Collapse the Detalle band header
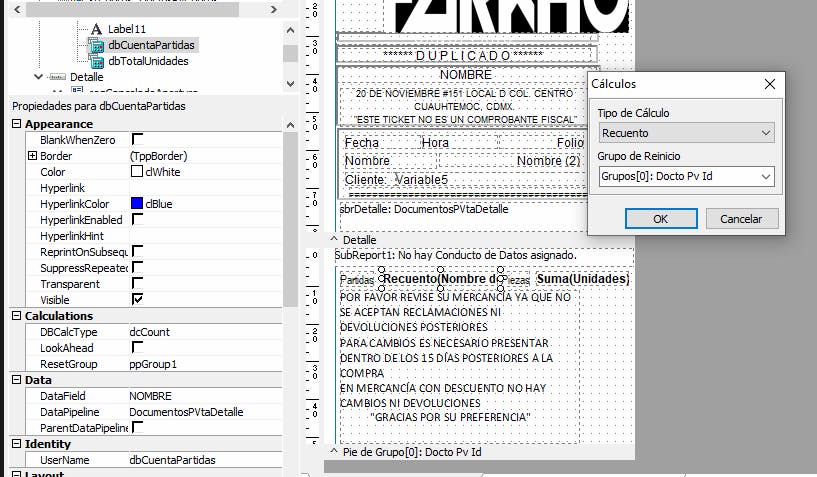The image size is (817, 477). (x=334, y=239)
